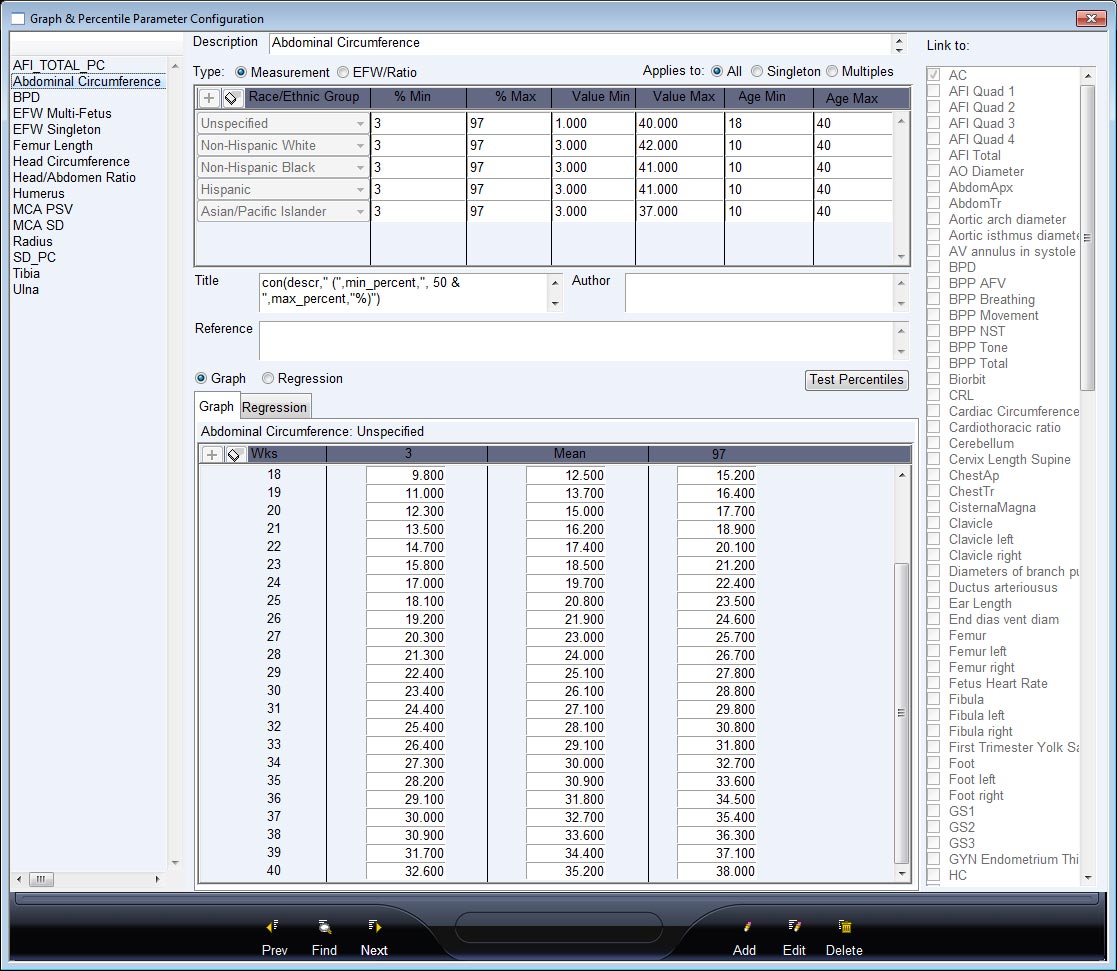Click the Age Min column header
The height and width of the screenshot is (971, 1117).
tap(769, 97)
